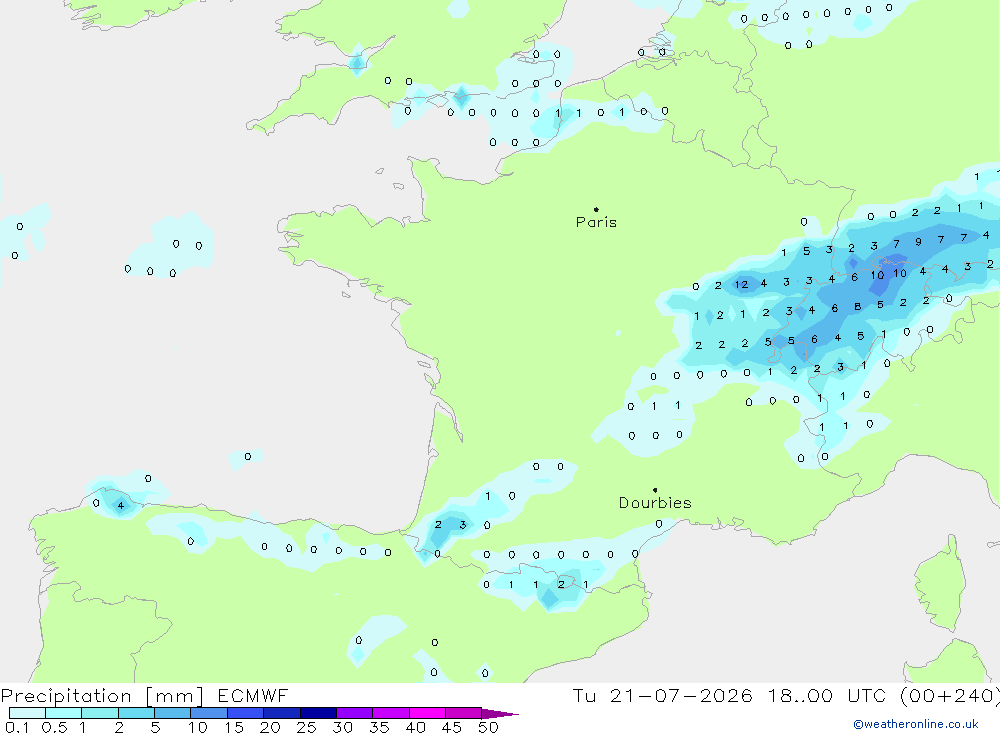Click the precipitation value 12 on the map
Screen dimensions: 1000x733
(741, 285)
